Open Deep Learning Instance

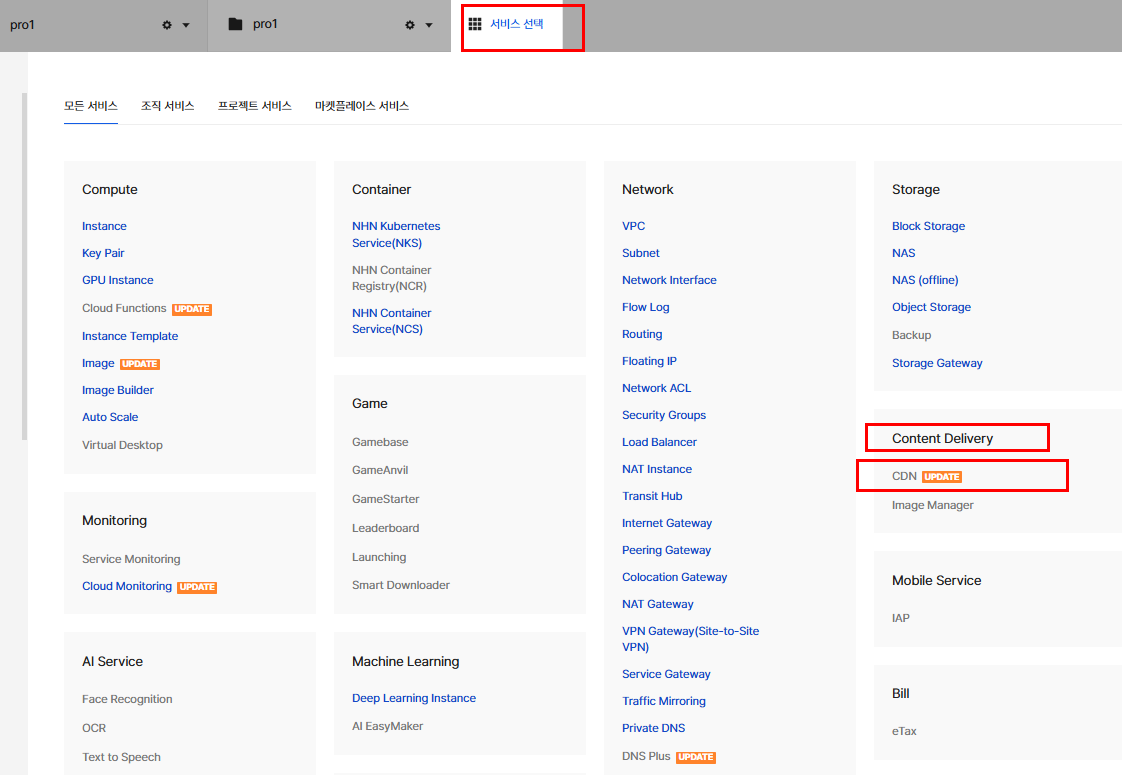tap(414, 698)
